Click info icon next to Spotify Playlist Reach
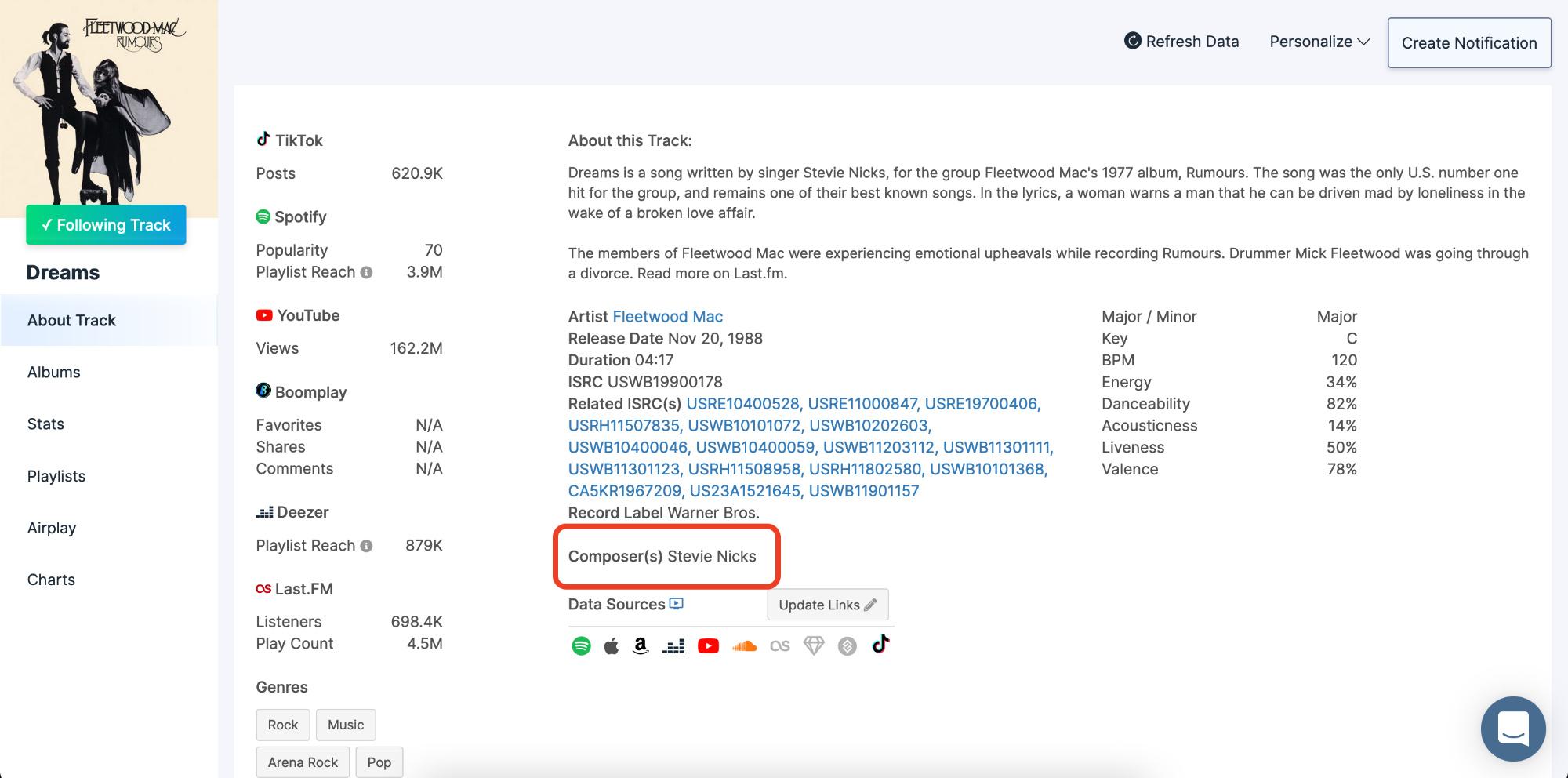The width and height of the screenshot is (1568, 778). pos(366,272)
